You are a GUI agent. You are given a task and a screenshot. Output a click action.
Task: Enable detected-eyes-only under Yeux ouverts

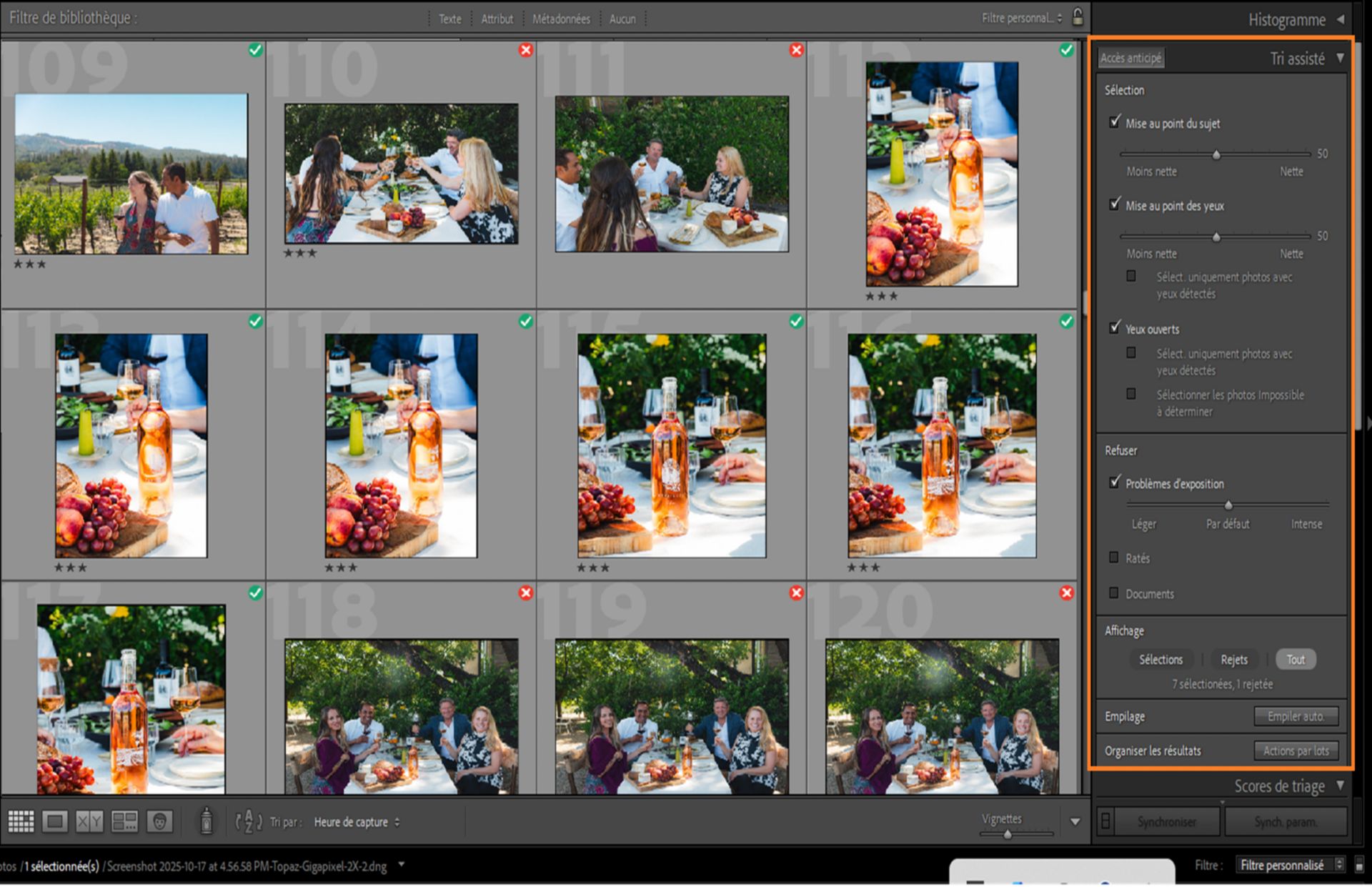click(x=1131, y=352)
